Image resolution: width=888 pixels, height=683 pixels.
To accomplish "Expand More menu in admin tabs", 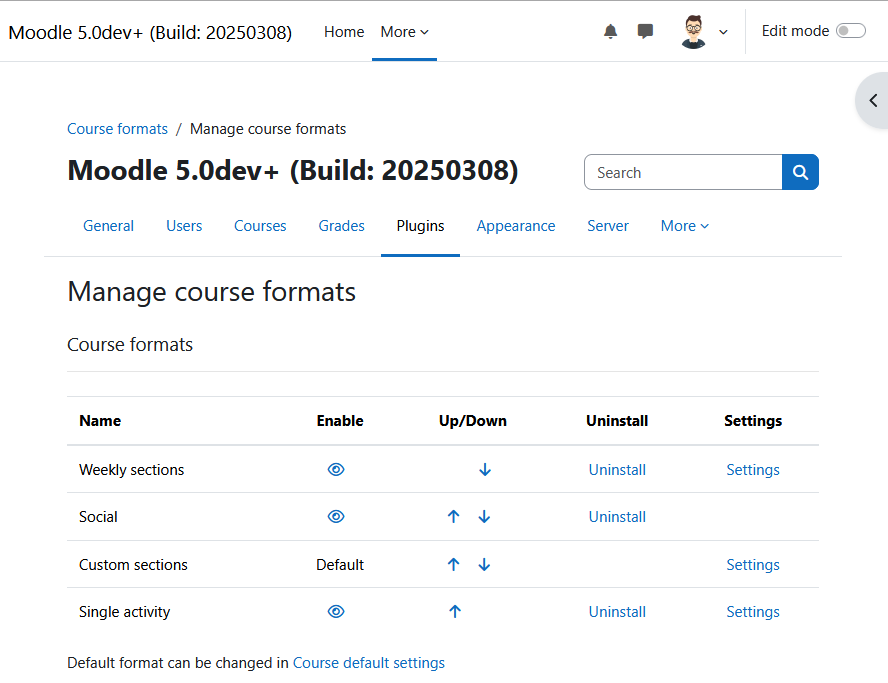I will pyautogui.click(x=684, y=226).
